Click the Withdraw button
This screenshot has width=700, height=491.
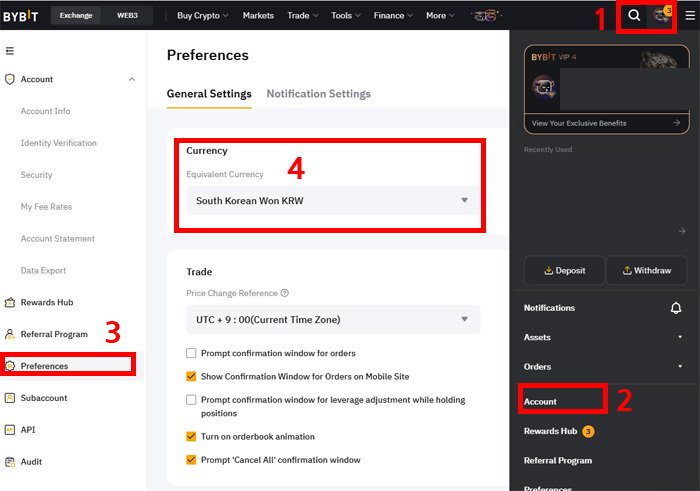point(646,270)
